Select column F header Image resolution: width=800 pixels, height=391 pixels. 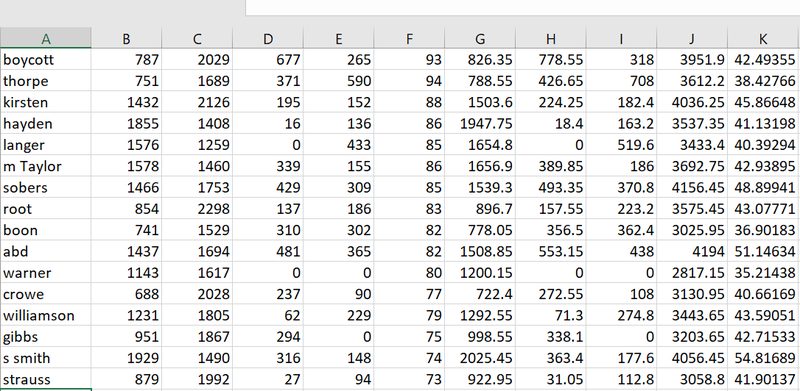[409, 38]
